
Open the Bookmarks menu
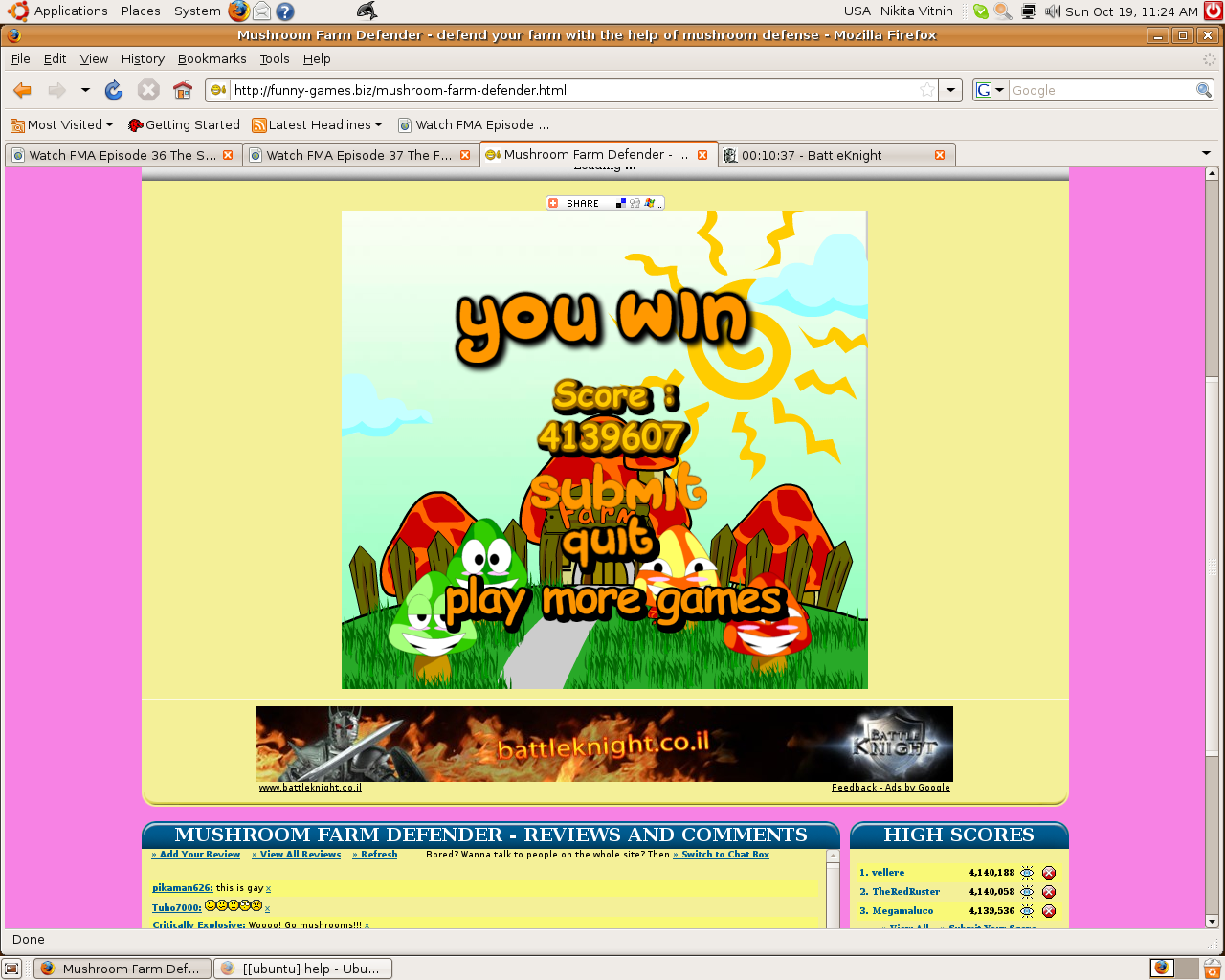(212, 58)
